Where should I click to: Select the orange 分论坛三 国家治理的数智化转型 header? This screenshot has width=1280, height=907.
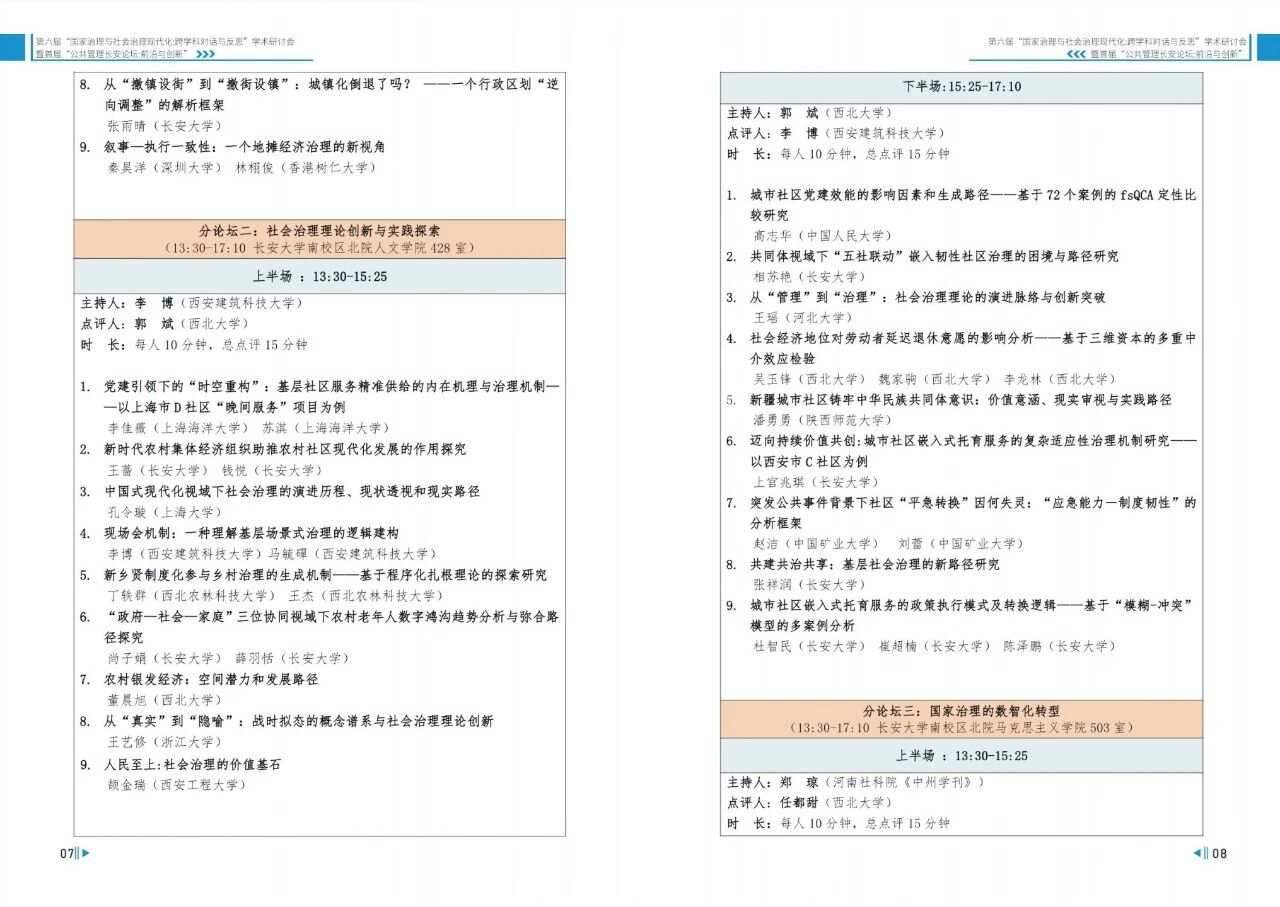tap(961, 718)
